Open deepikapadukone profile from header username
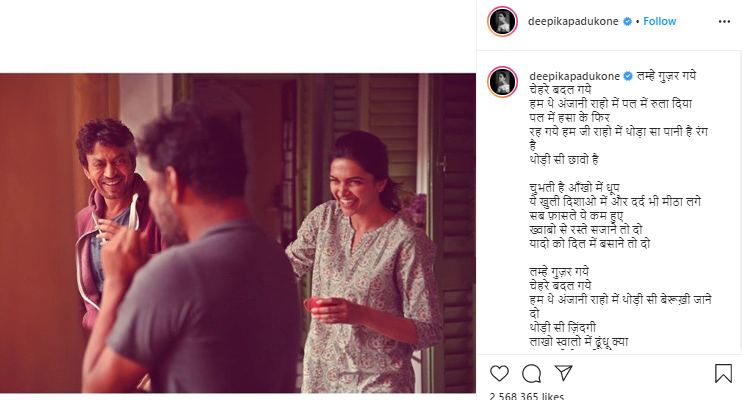This screenshot has width=742, height=400. point(573,21)
